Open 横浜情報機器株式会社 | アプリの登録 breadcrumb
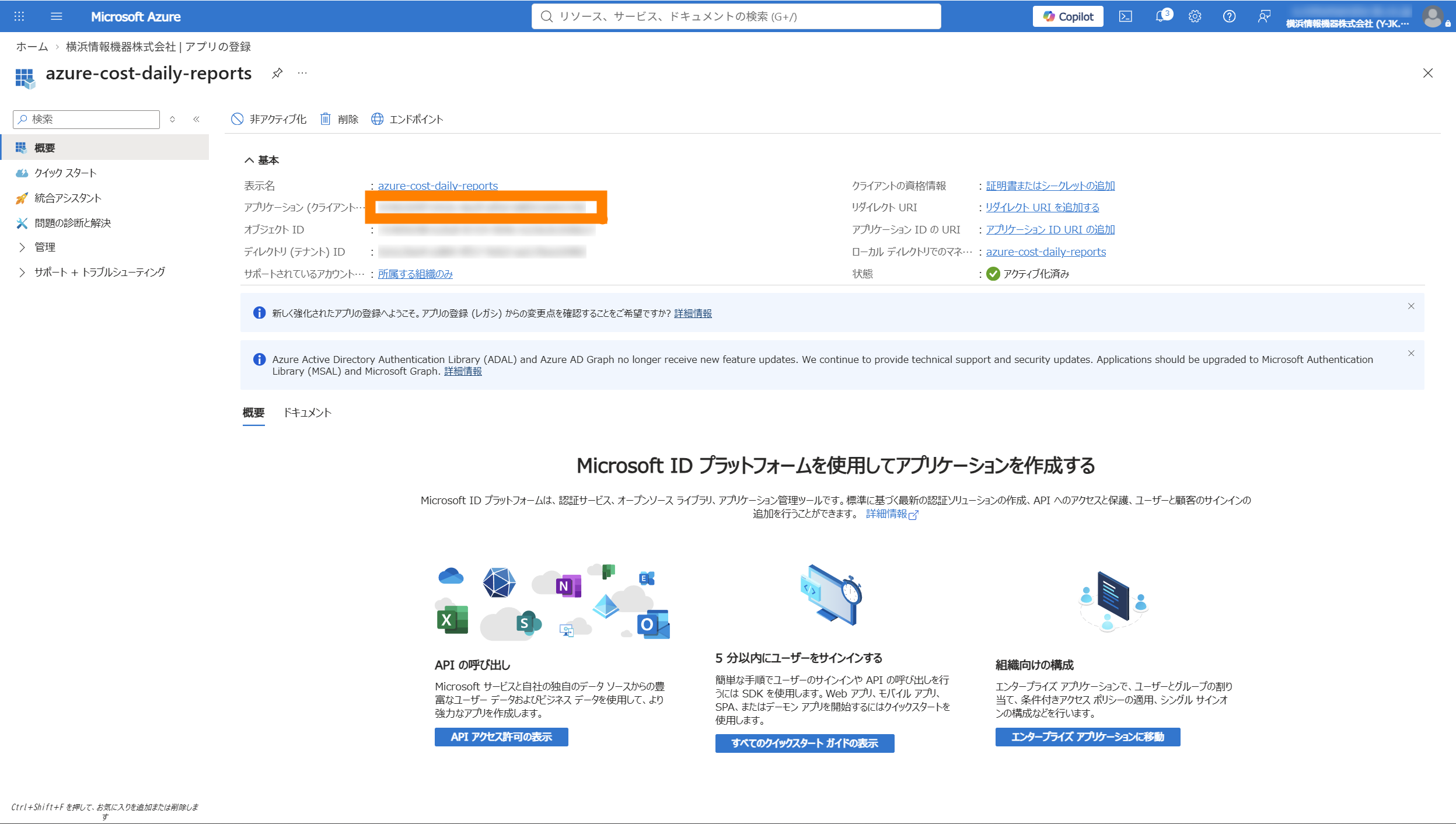 coord(158,47)
